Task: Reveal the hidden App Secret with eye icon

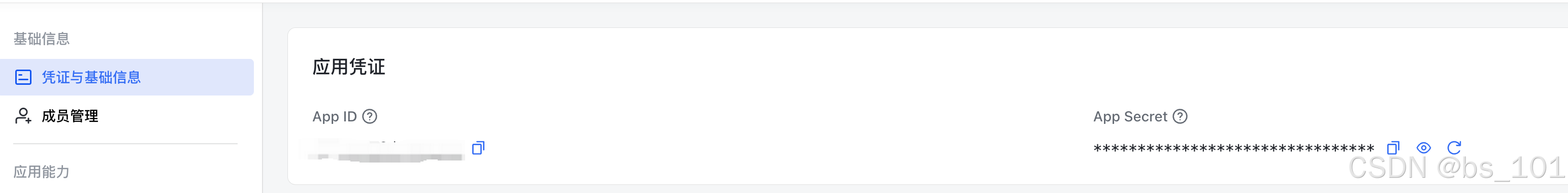Action: pos(1424,148)
